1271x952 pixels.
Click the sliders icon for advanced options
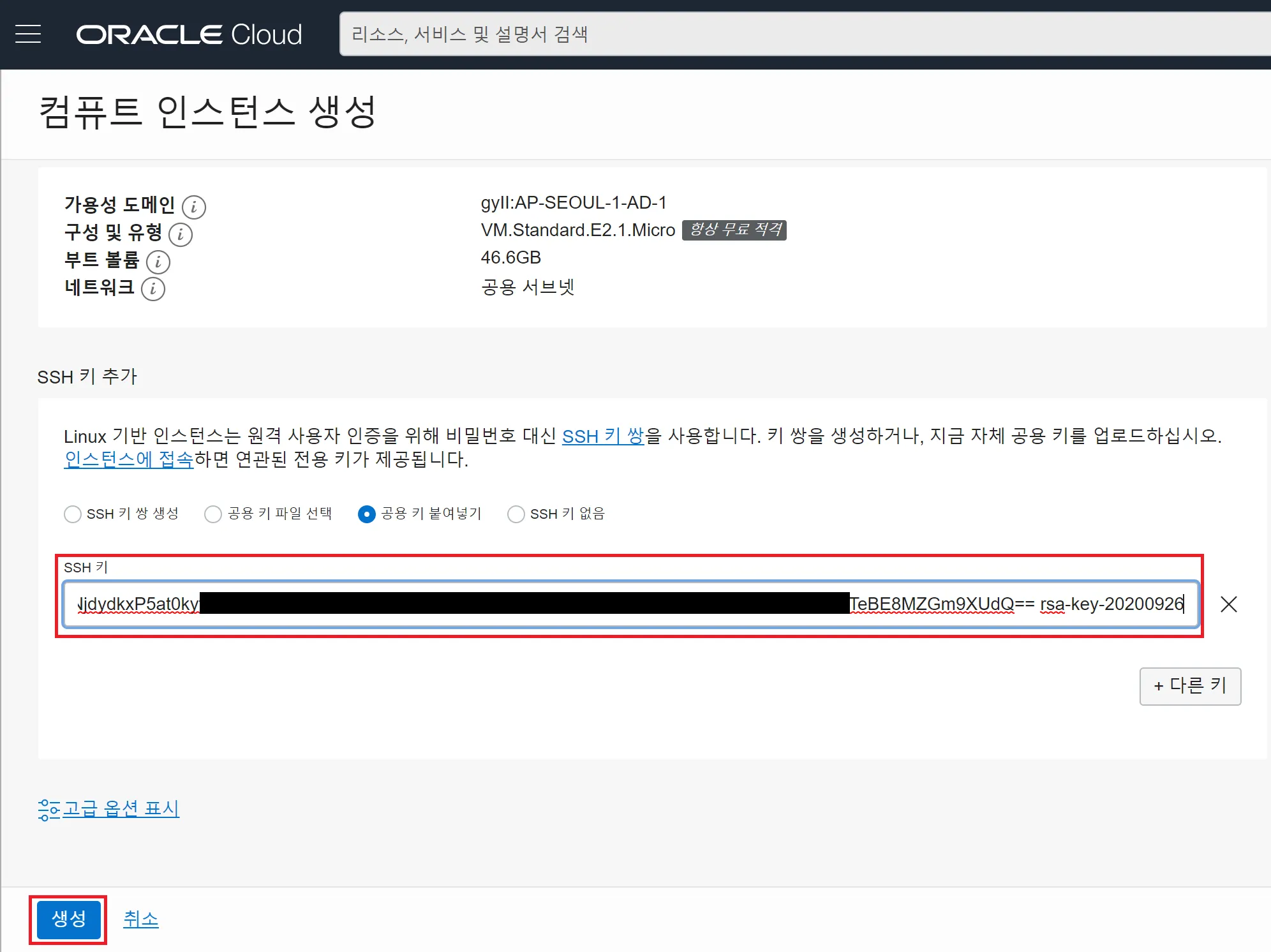[48, 809]
